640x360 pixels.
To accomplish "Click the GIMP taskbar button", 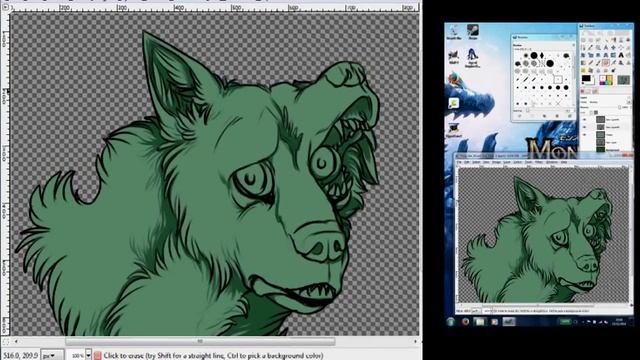I will (x=509, y=322).
